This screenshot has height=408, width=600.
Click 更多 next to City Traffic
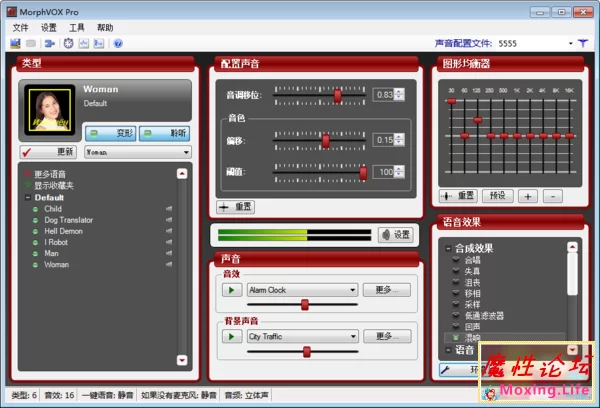387,336
